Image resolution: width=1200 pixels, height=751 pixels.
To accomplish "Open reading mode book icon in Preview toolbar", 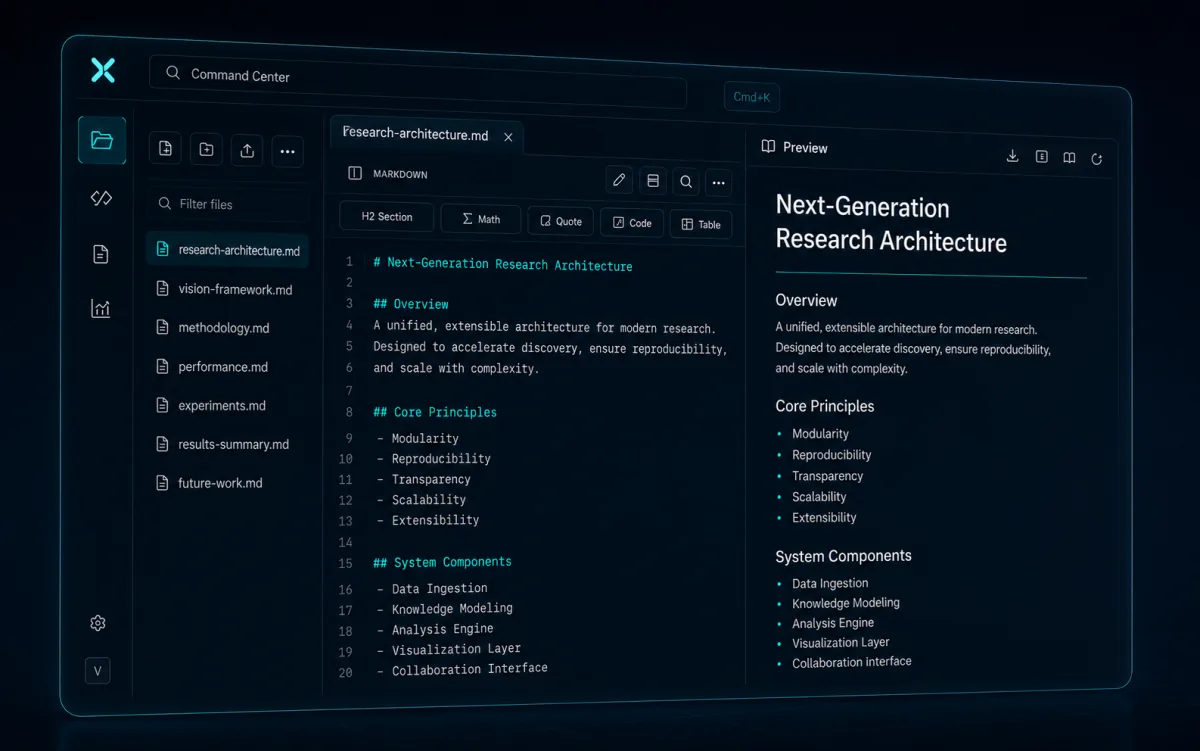I will coord(1069,158).
